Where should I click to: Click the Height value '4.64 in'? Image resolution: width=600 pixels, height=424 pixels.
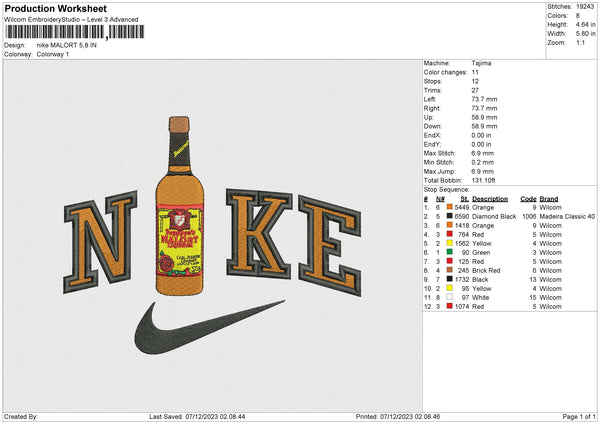pyautogui.click(x=585, y=24)
